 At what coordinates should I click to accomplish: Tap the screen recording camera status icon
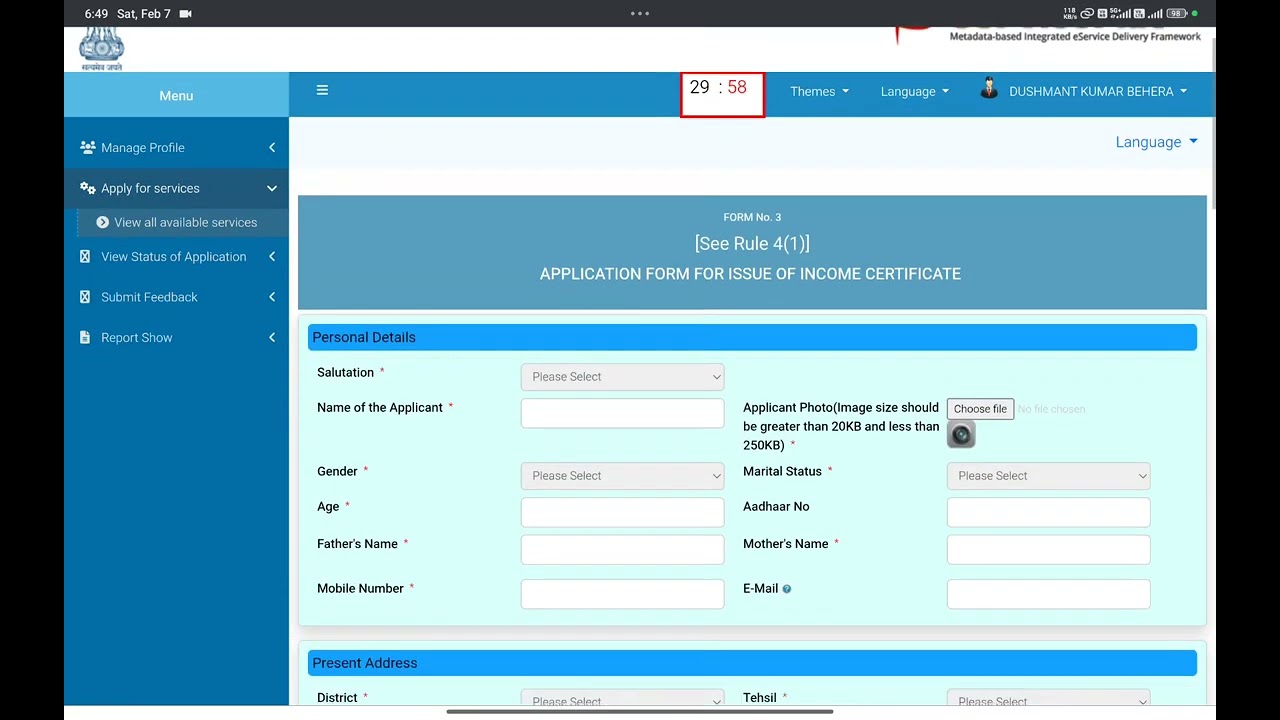pos(185,14)
